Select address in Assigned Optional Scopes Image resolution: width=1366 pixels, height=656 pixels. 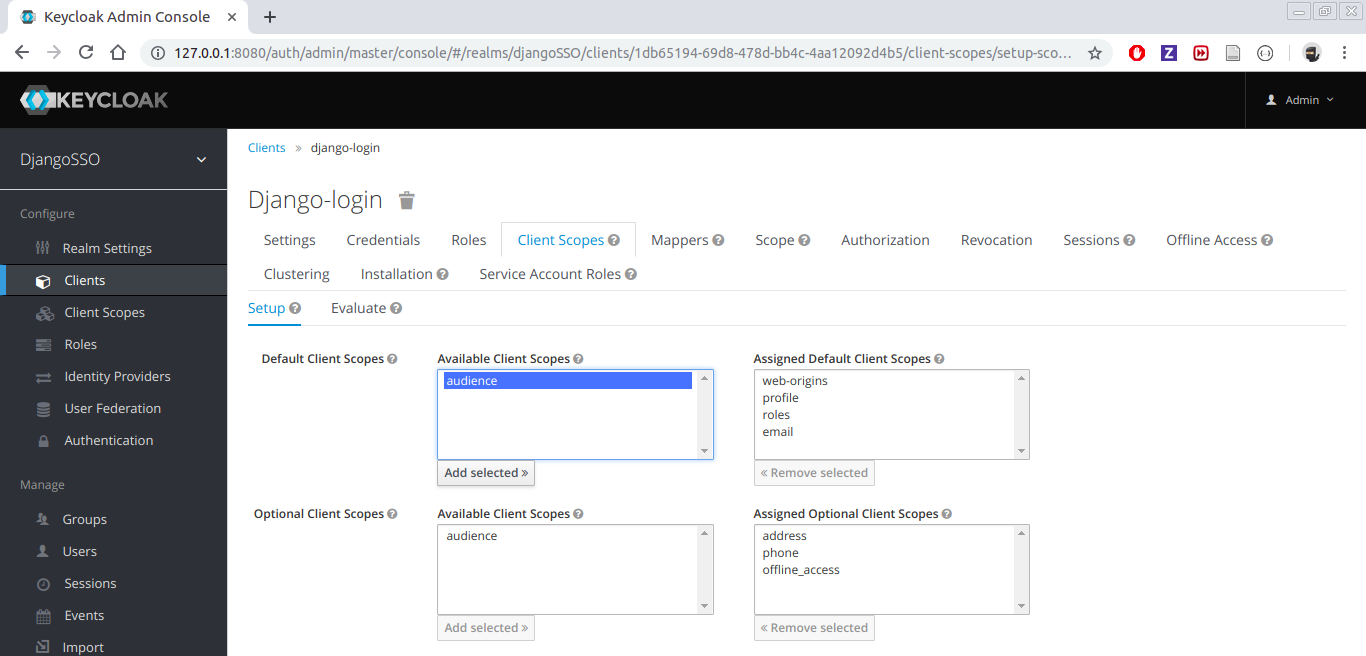point(884,536)
